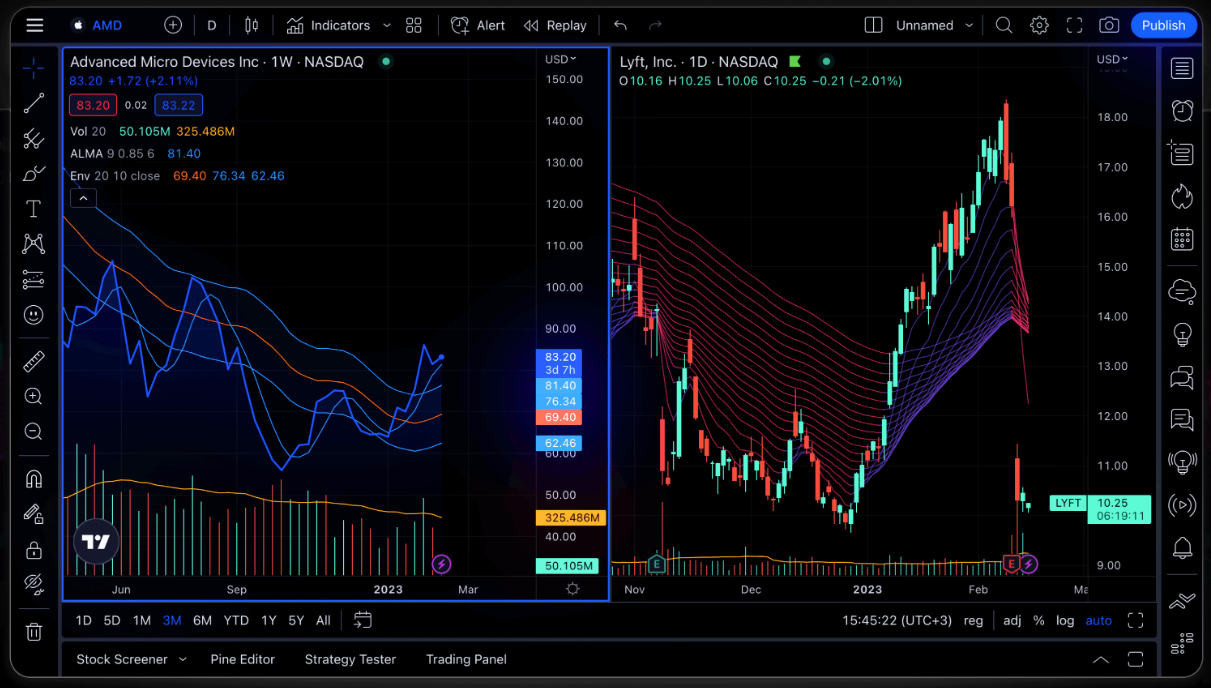Remove drawings with trash icon
The width and height of the screenshot is (1211, 688).
pyautogui.click(x=33, y=631)
